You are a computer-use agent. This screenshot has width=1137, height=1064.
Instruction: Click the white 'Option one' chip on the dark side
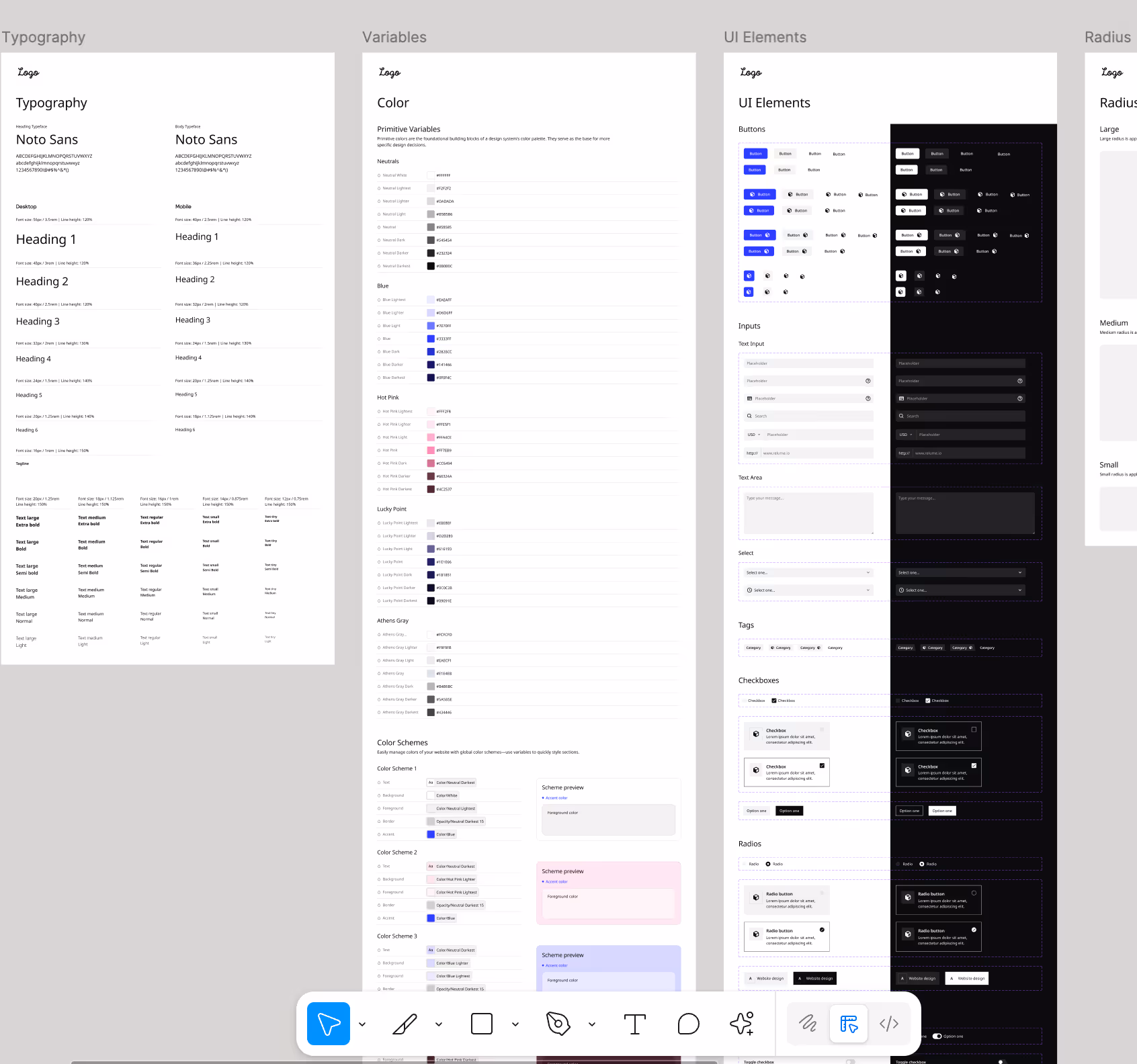pos(942,811)
